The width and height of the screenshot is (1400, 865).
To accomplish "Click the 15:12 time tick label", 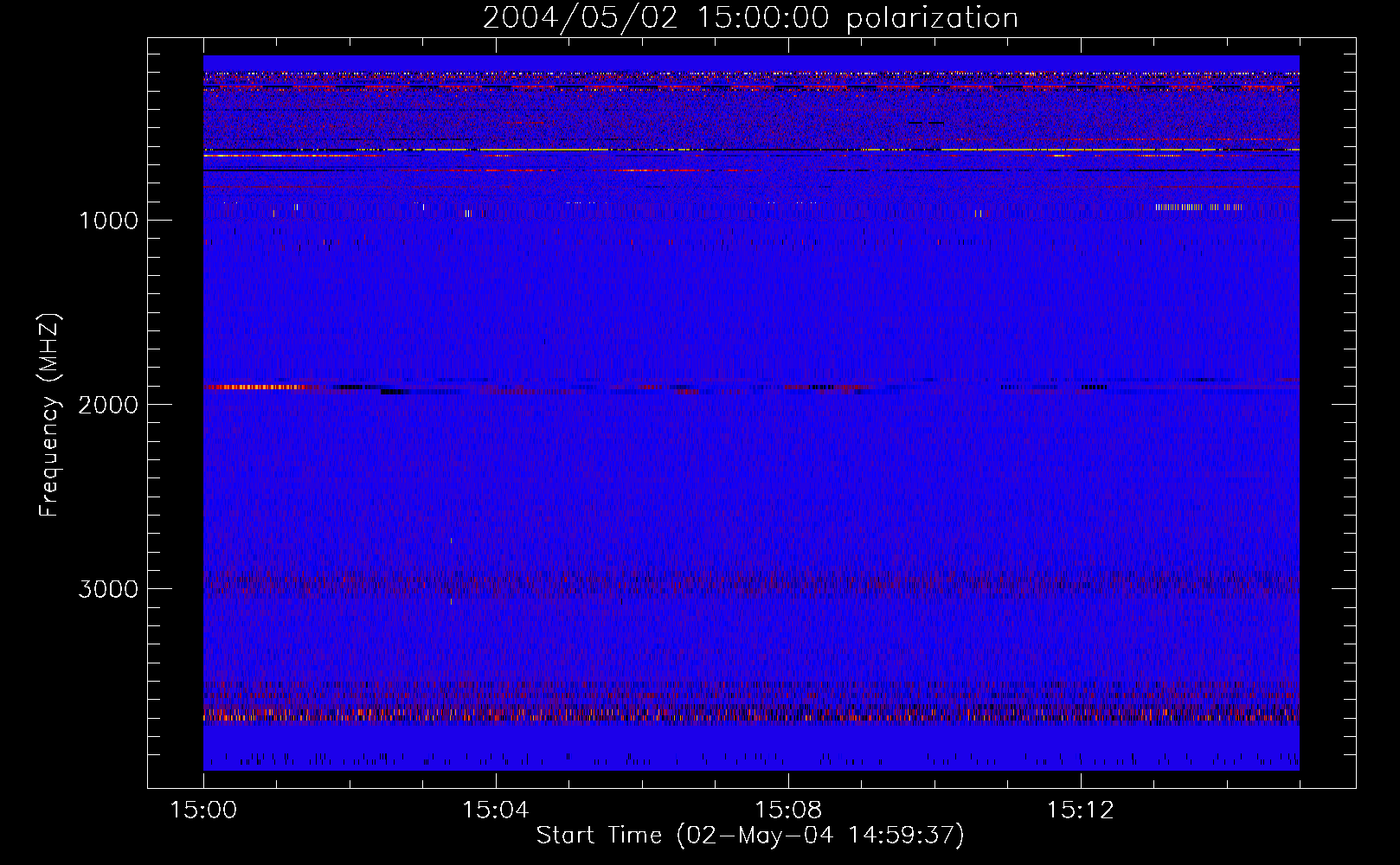I will [x=1080, y=811].
